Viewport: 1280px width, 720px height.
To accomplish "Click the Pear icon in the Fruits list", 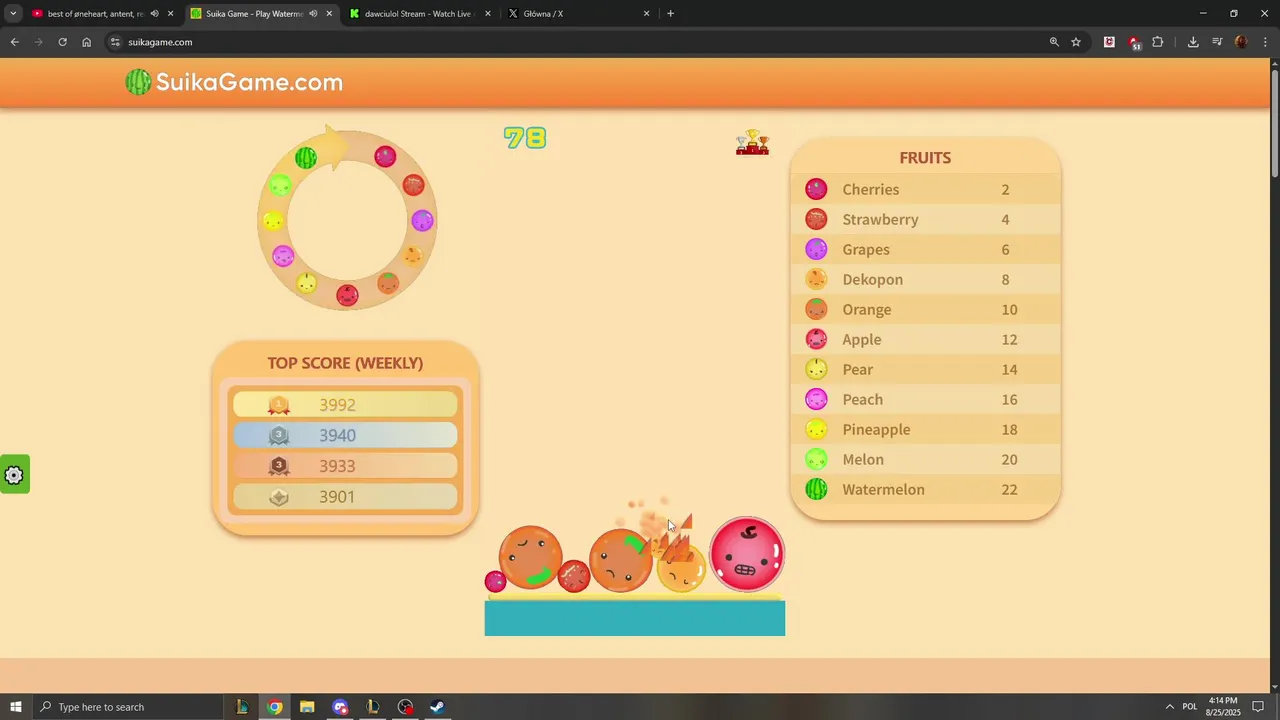I will tap(816, 369).
